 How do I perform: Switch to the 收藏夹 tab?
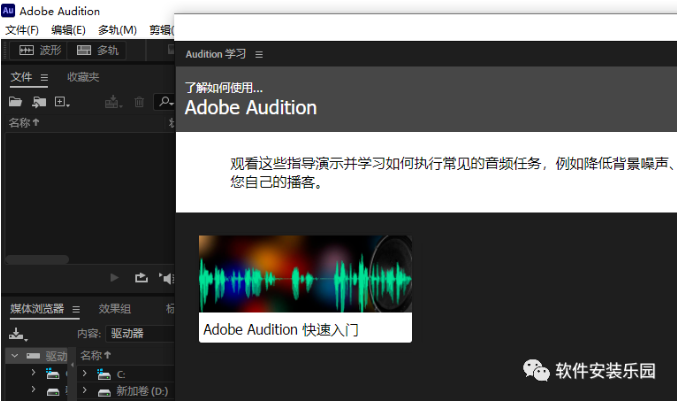click(x=83, y=78)
